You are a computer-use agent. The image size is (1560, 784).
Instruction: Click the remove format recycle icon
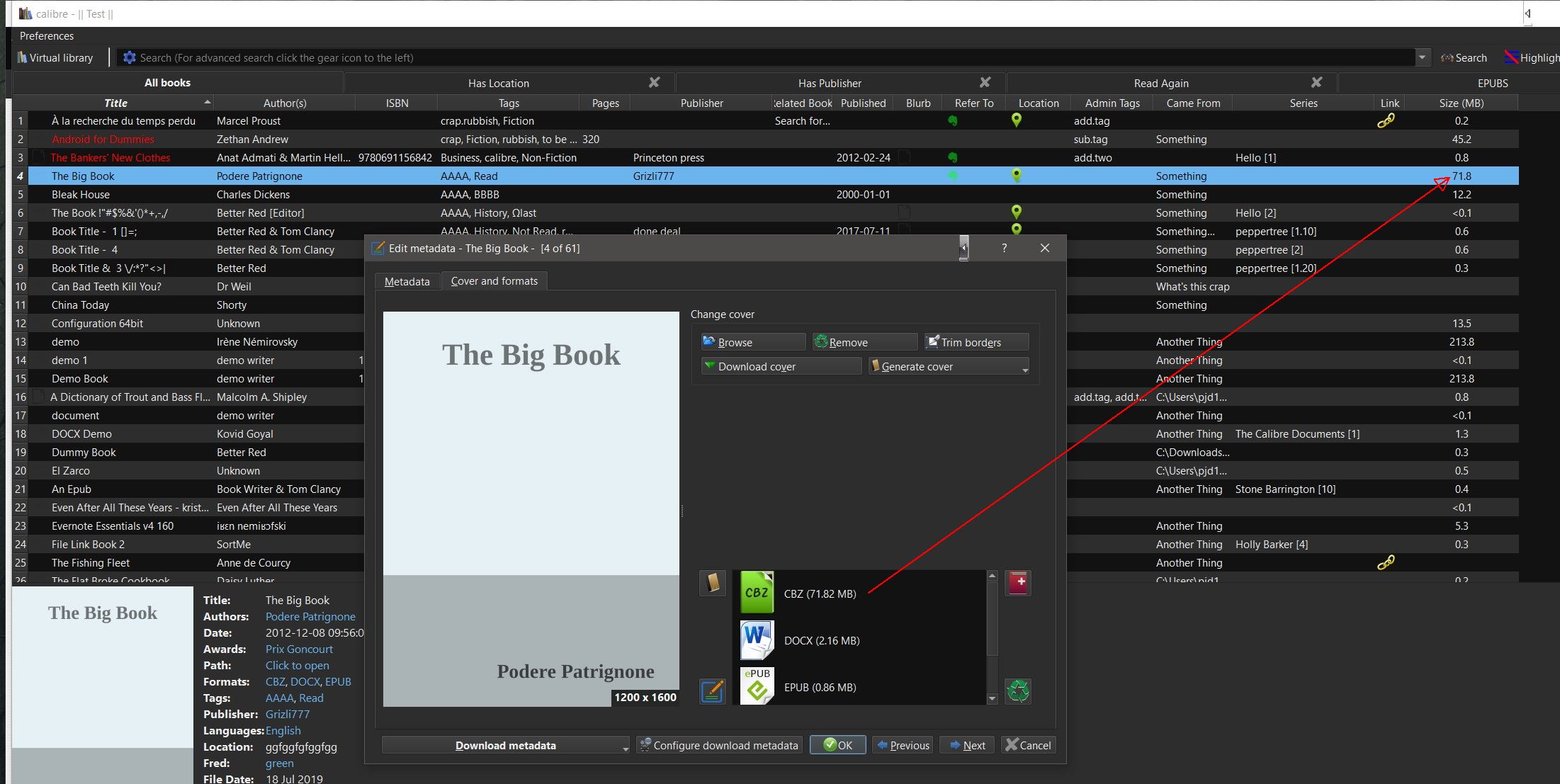(1018, 691)
